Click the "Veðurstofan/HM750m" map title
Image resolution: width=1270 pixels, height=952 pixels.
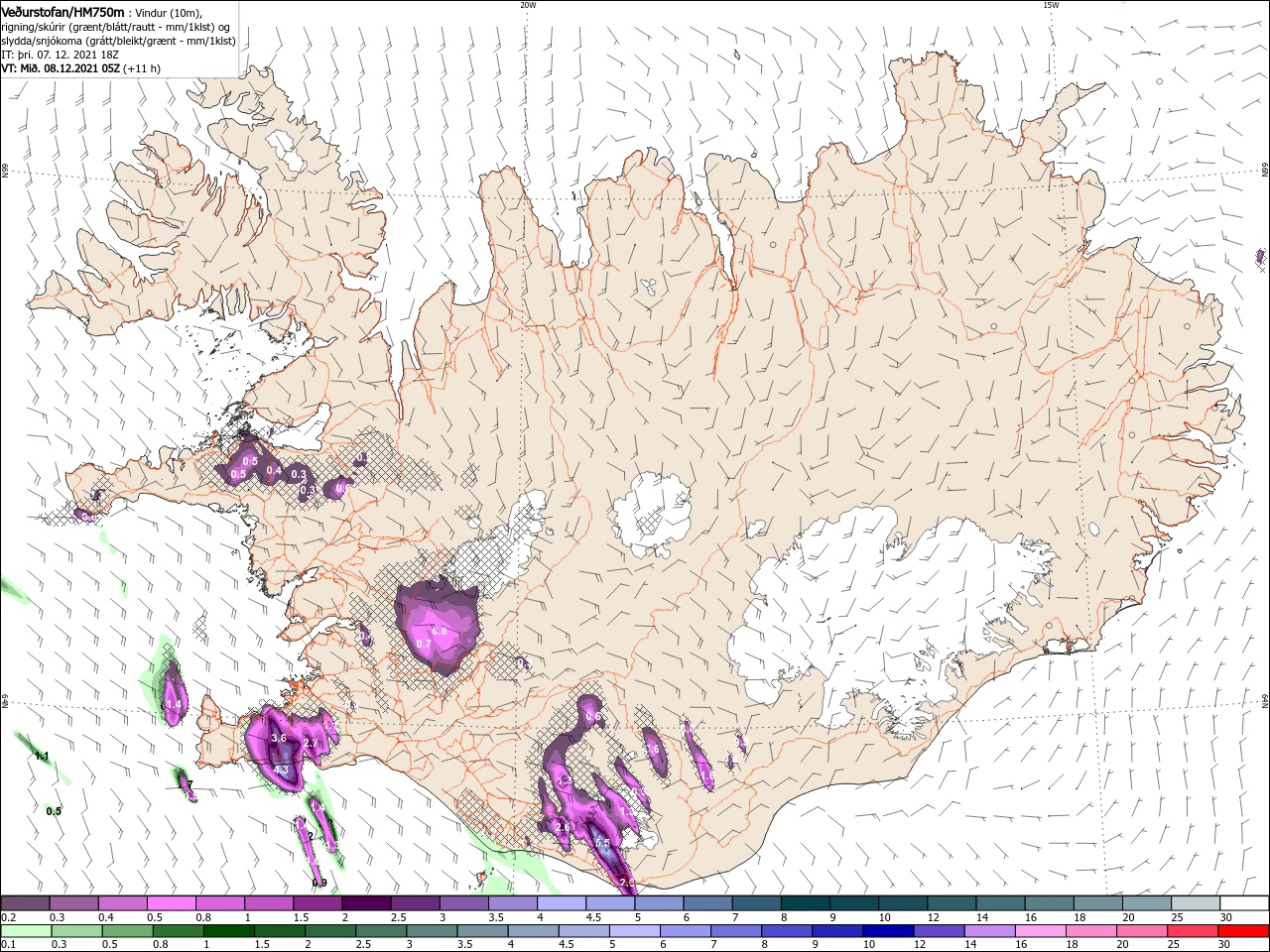pyautogui.click(x=63, y=11)
